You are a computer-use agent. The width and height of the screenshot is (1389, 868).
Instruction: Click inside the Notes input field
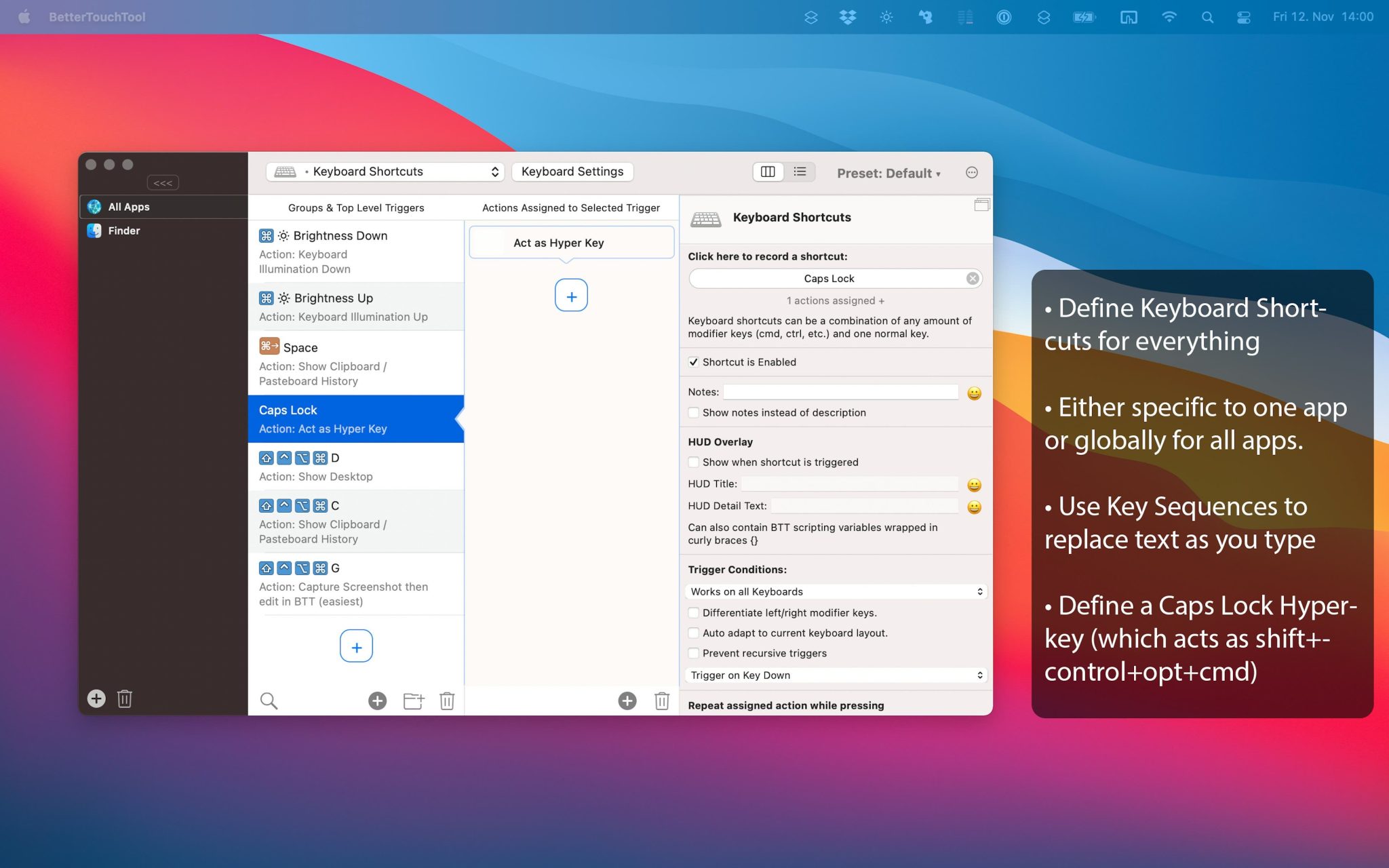coord(840,392)
